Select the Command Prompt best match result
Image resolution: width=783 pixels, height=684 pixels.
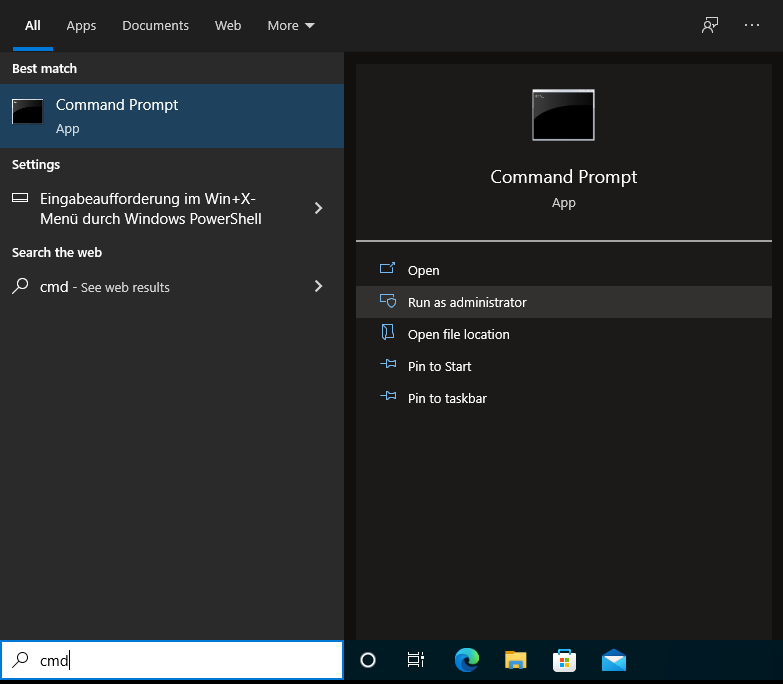pos(171,116)
